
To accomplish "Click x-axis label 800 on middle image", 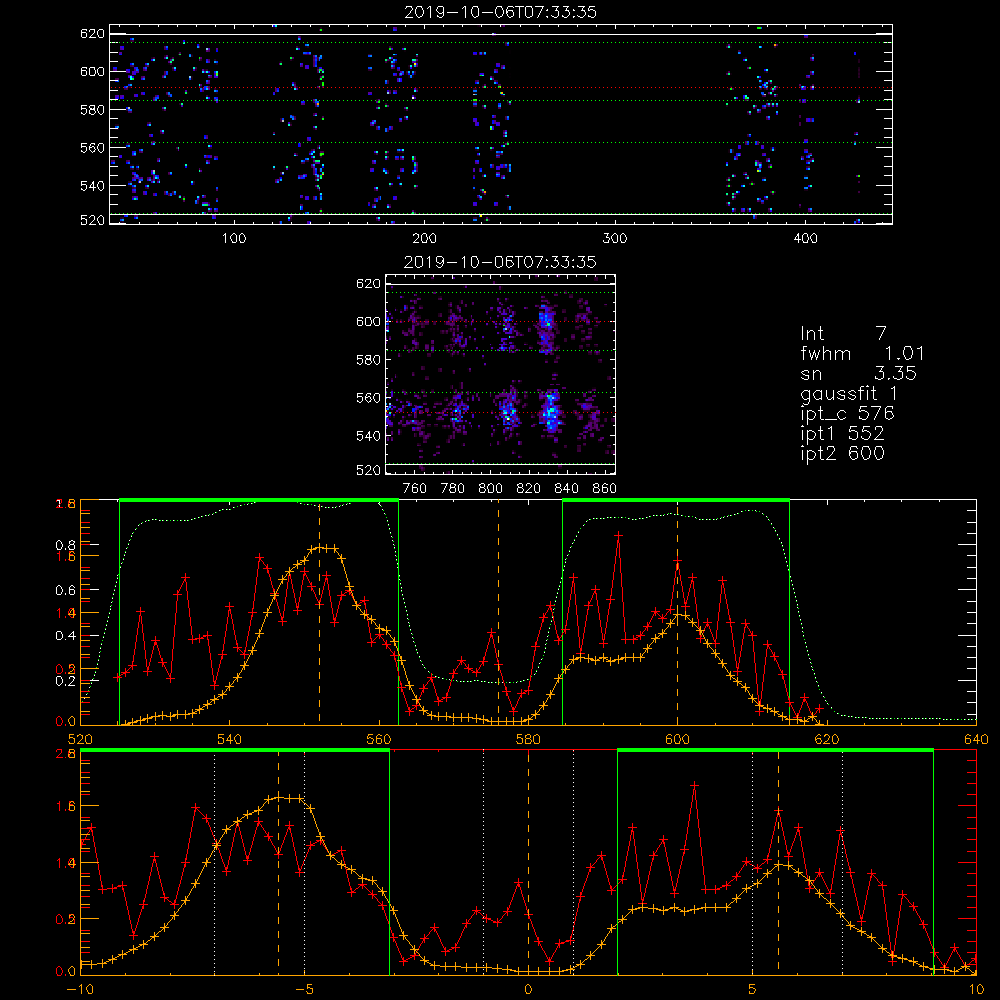I will coord(490,489).
